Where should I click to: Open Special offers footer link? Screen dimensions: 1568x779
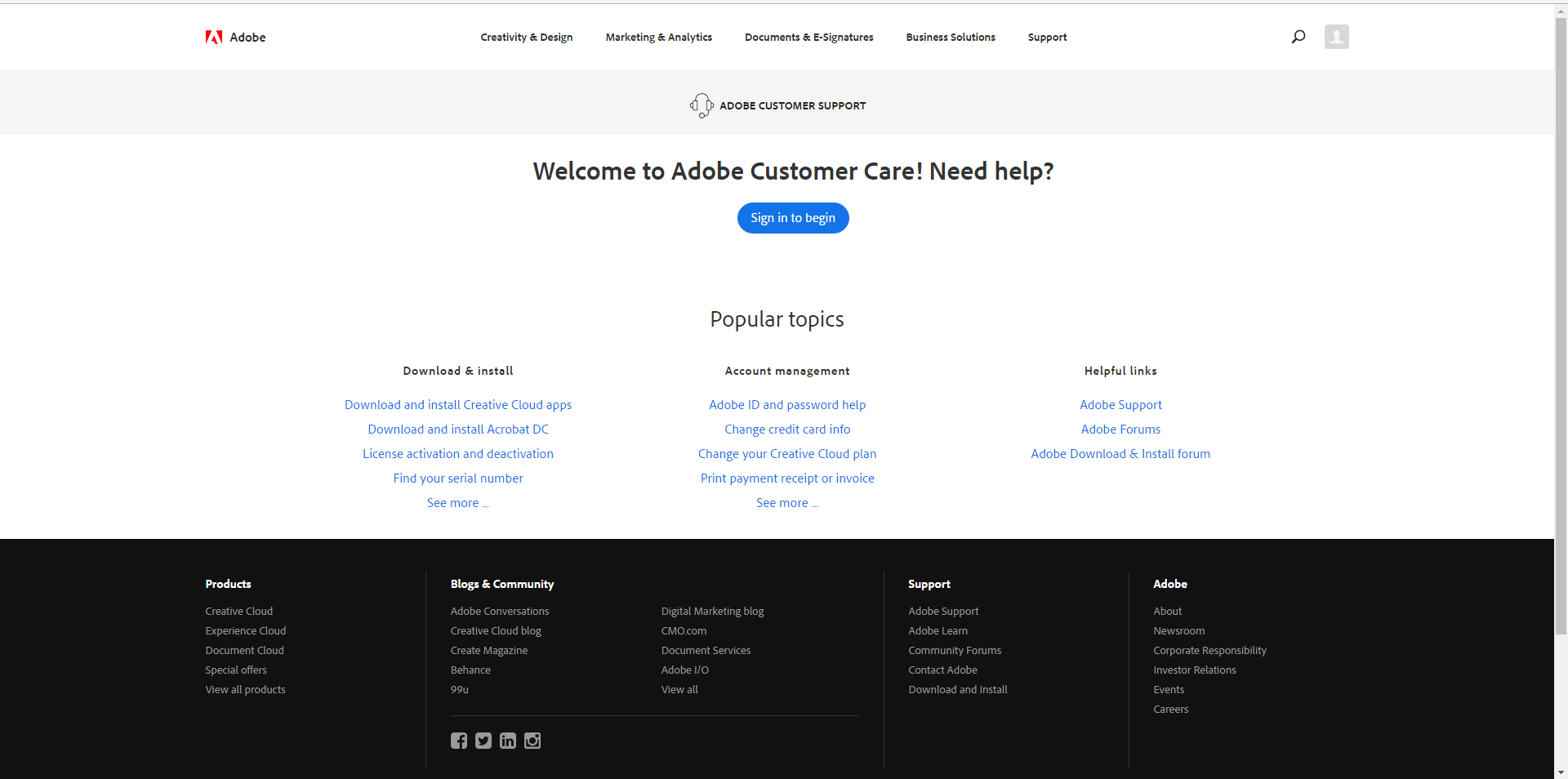point(236,670)
